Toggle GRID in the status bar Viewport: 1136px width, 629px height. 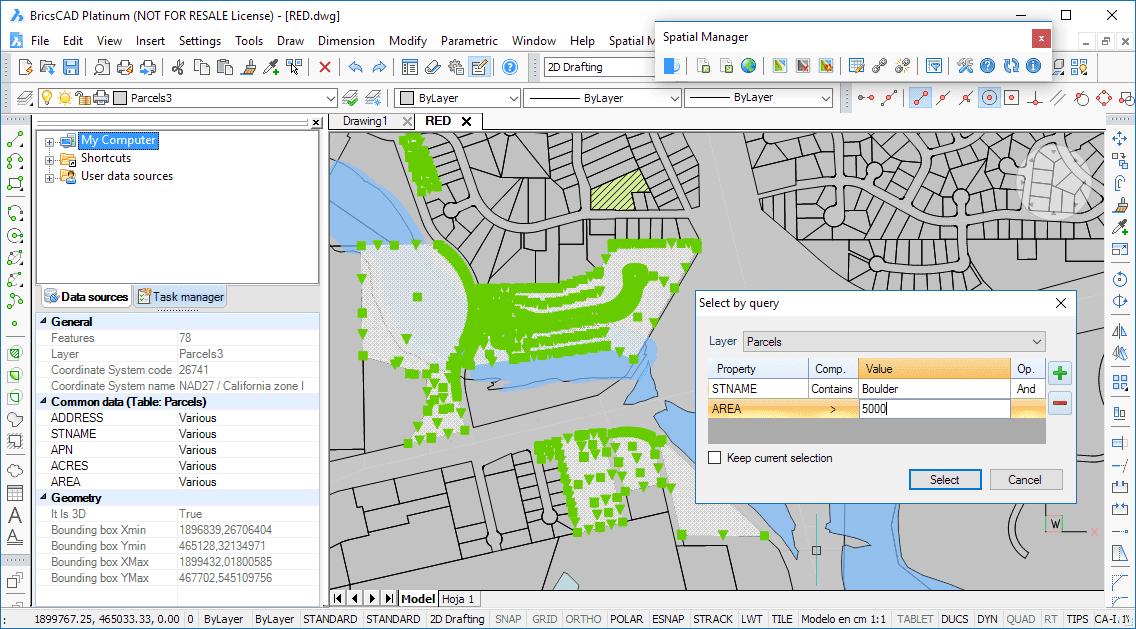pos(544,619)
